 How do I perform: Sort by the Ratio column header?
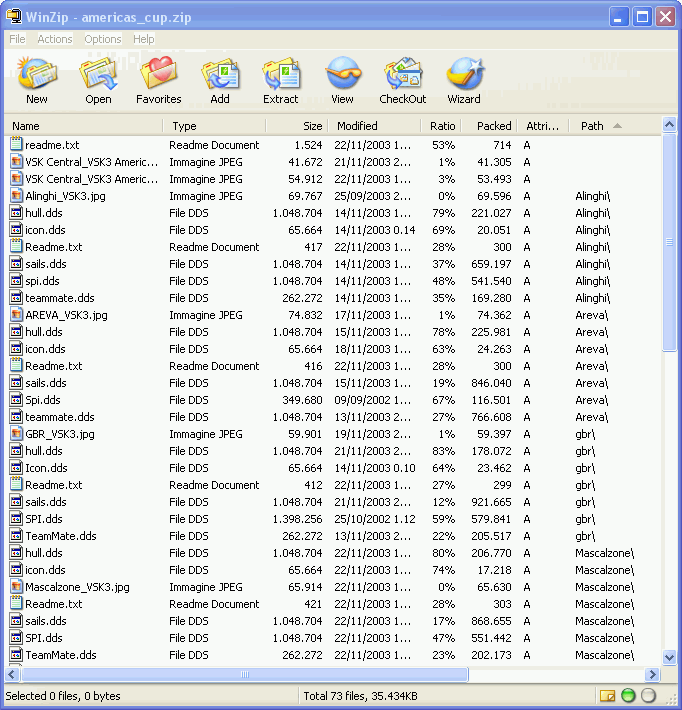pyautogui.click(x=441, y=126)
